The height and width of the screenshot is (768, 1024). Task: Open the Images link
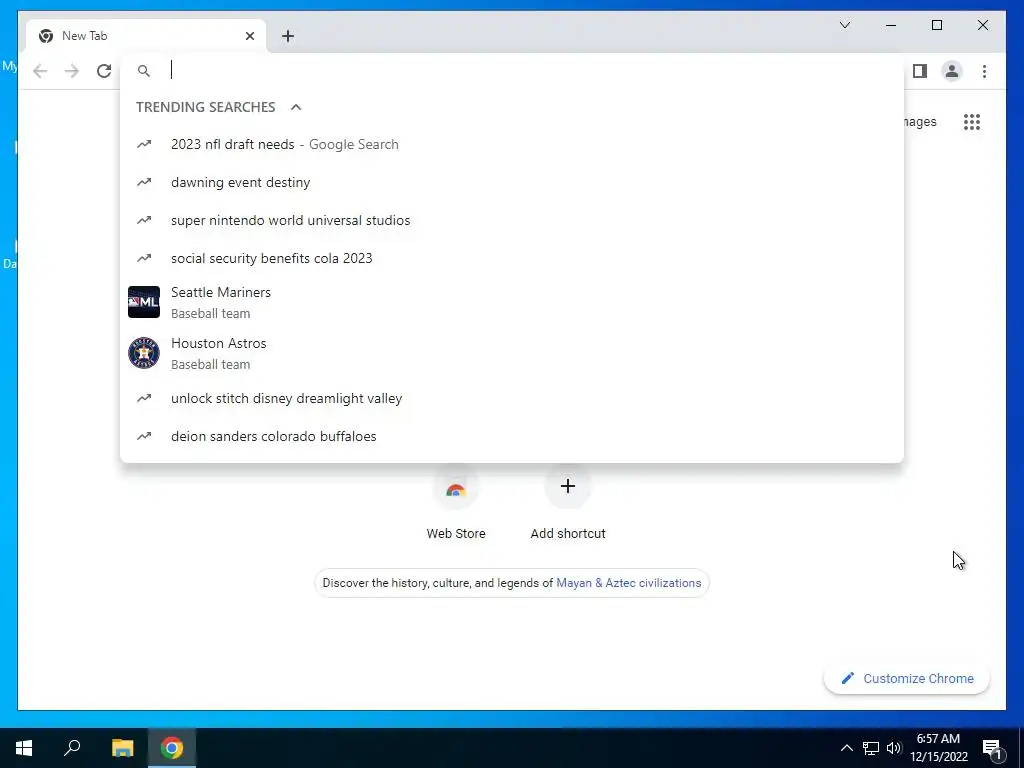(x=920, y=122)
